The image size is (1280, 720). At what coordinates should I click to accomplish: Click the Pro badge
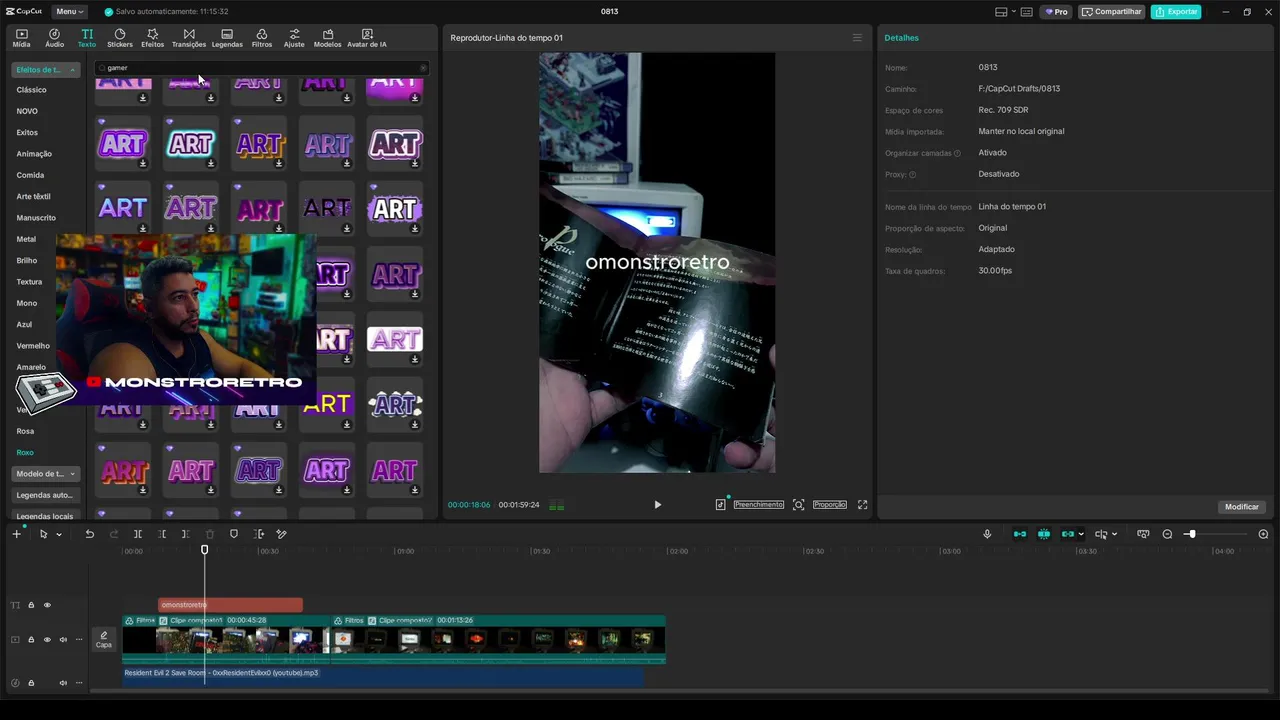(x=1056, y=12)
